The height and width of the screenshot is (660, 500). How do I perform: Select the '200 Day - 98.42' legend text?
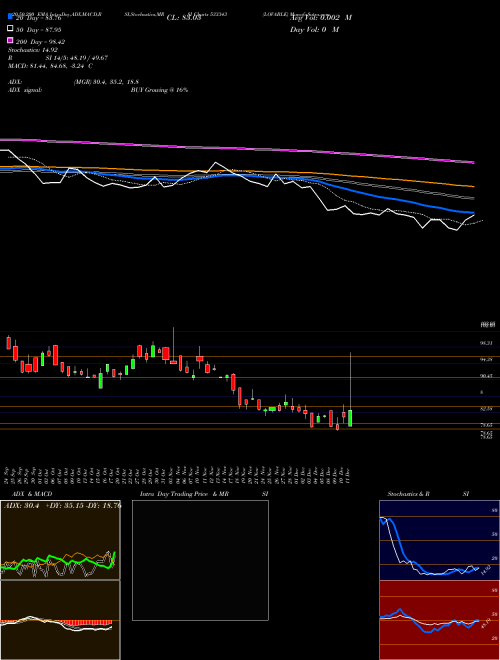coord(40,42)
